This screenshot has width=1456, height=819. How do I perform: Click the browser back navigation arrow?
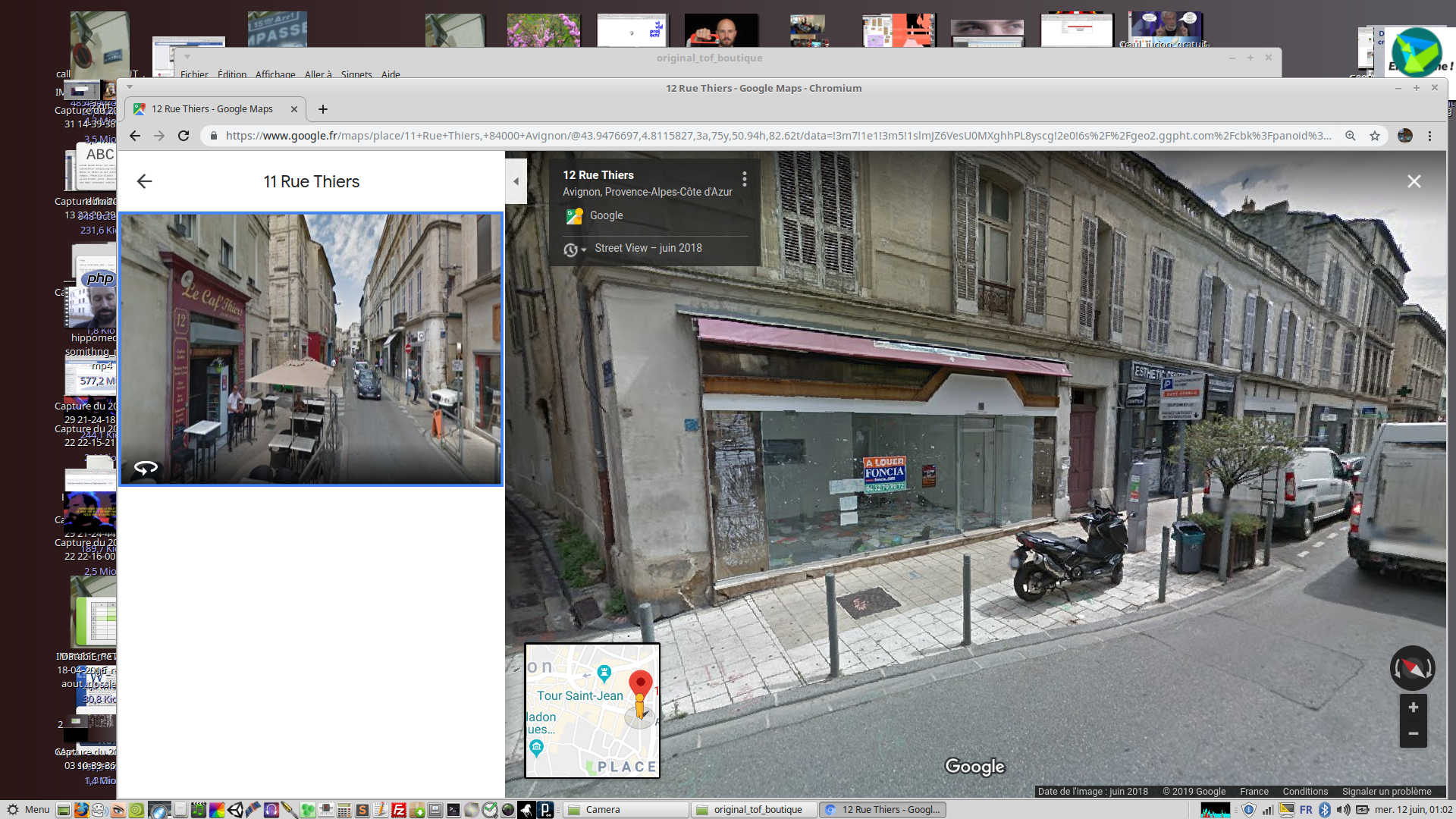(x=135, y=136)
